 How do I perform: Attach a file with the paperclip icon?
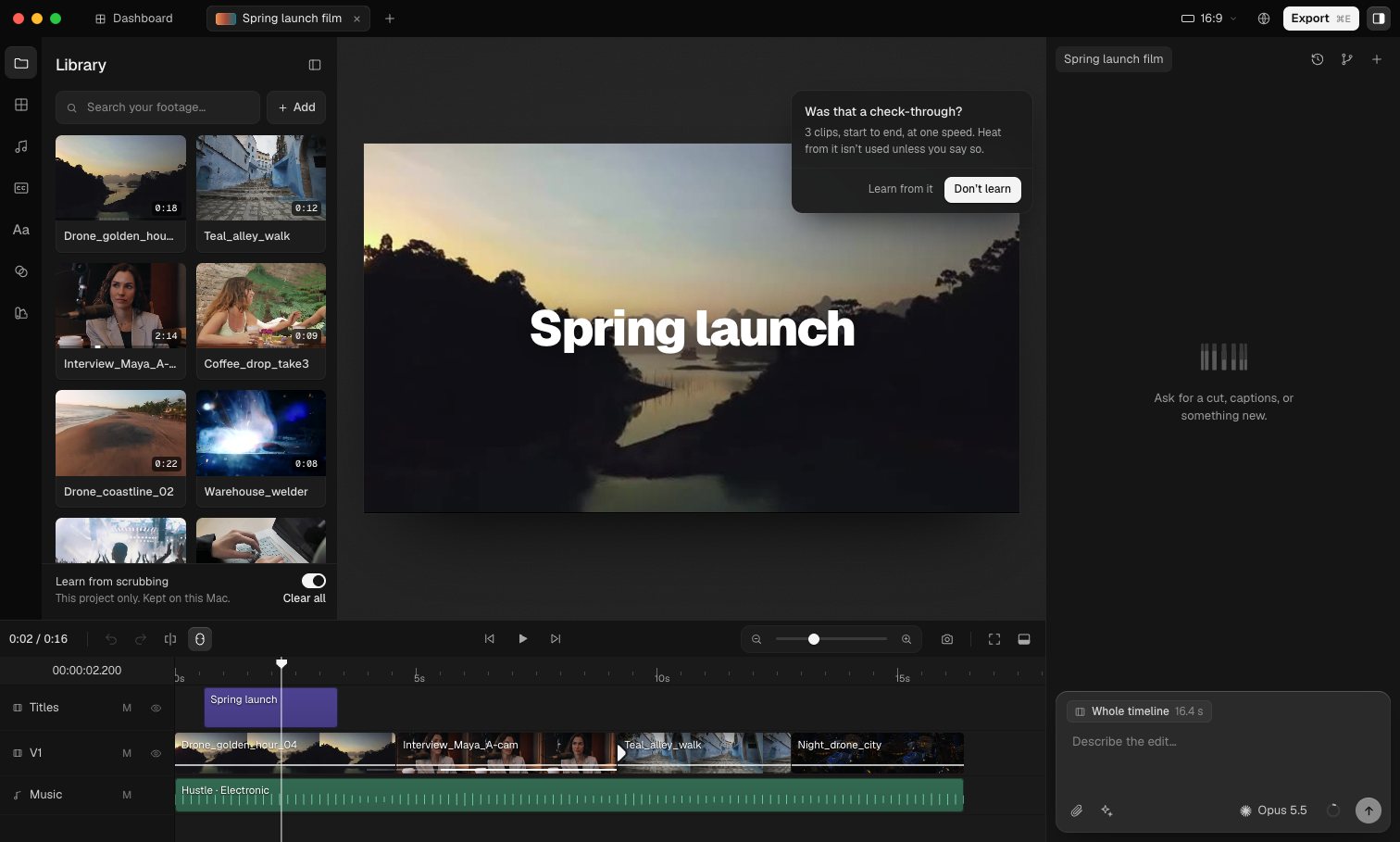pyautogui.click(x=1077, y=811)
